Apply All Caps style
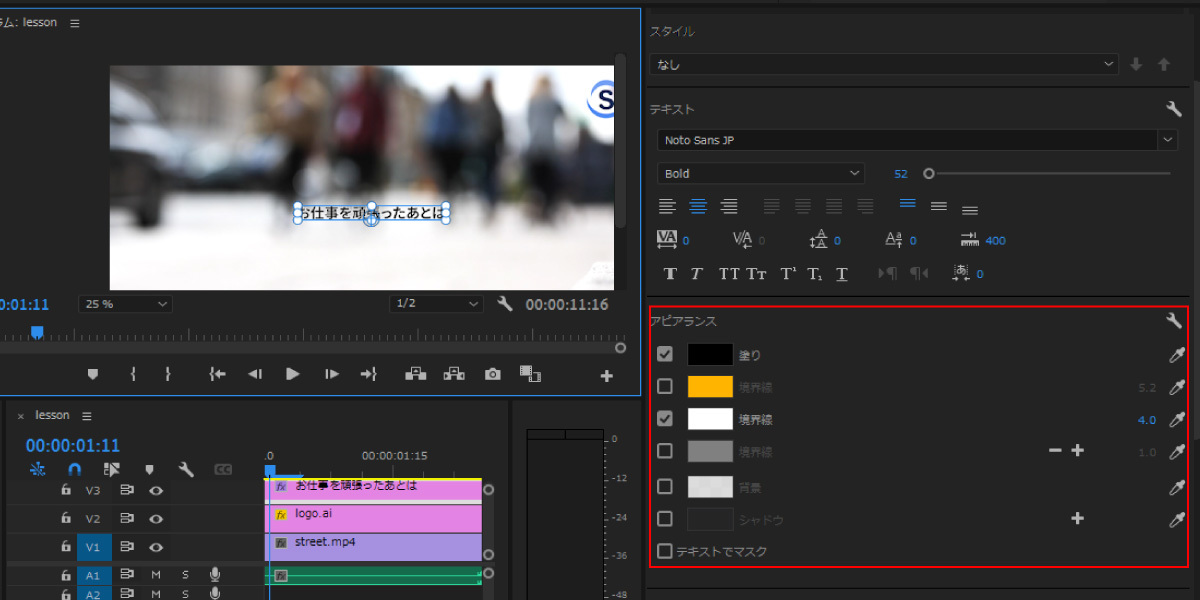The height and width of the screenshot is (600, 1200). [729, 273]
